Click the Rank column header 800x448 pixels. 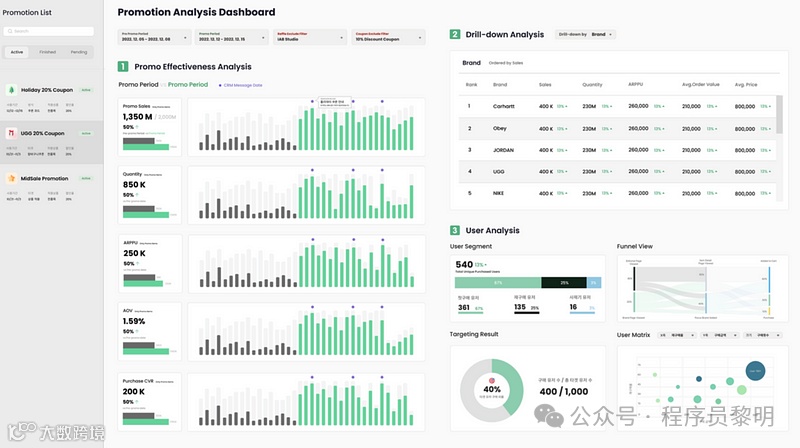471,85
